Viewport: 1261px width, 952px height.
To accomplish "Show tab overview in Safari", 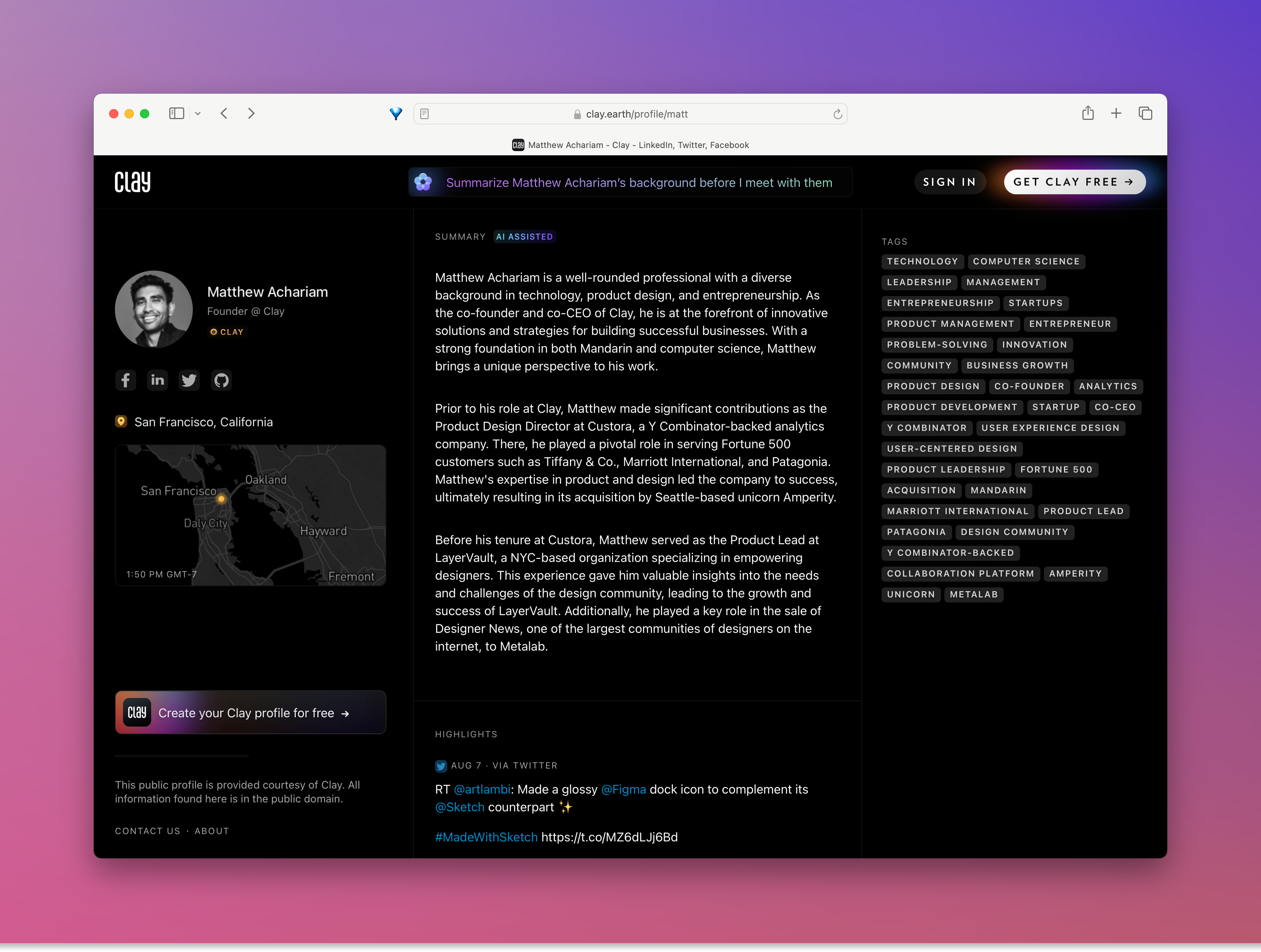I will (x=1145, y=113).
